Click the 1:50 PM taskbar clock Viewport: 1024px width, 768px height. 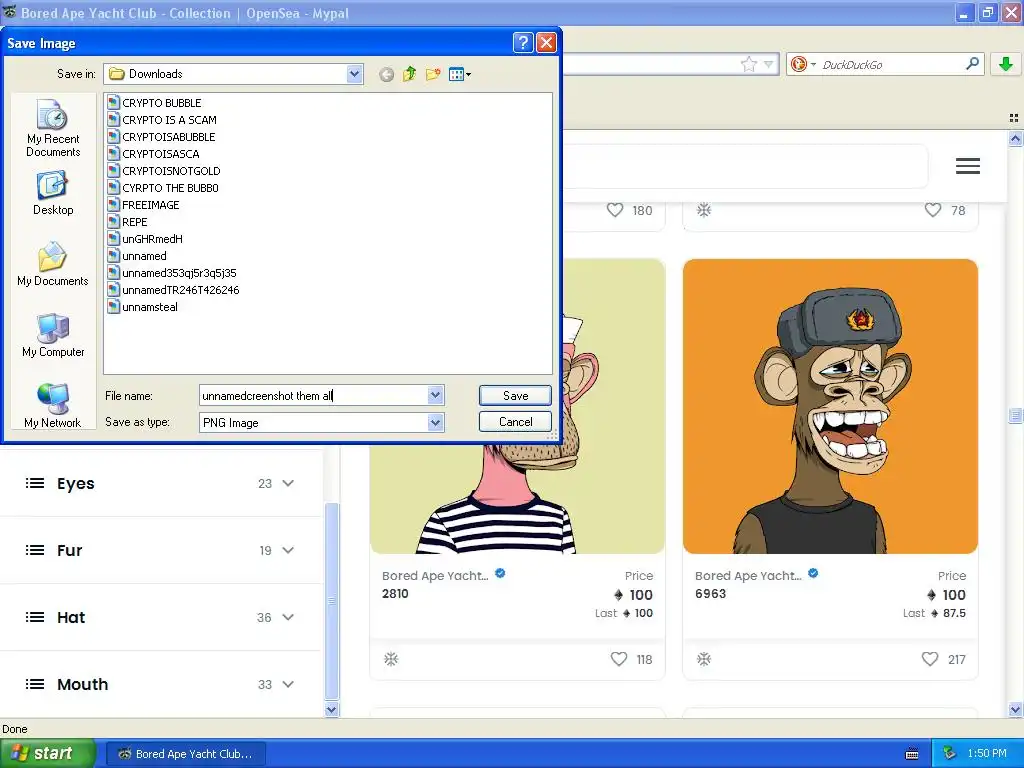(x=987, y=753)
